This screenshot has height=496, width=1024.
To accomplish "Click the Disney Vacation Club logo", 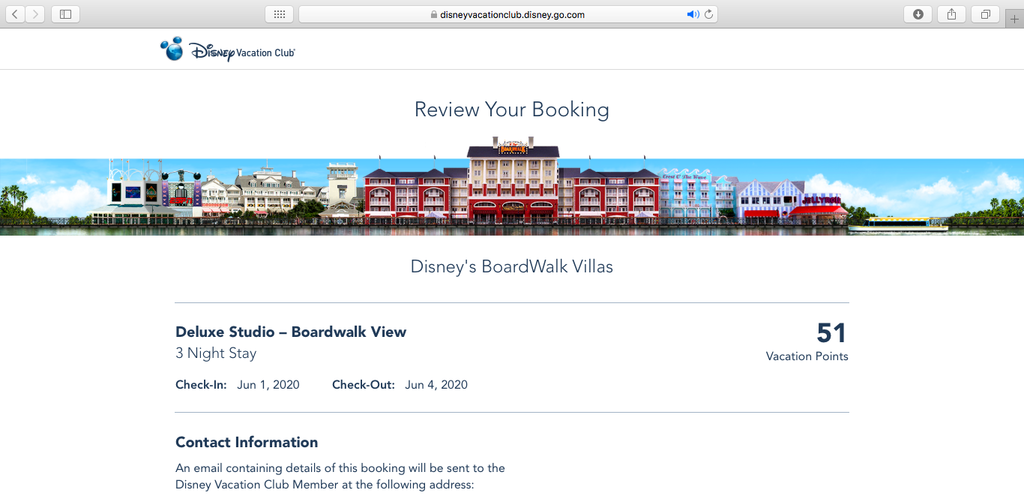I will (x=227, y=50).
